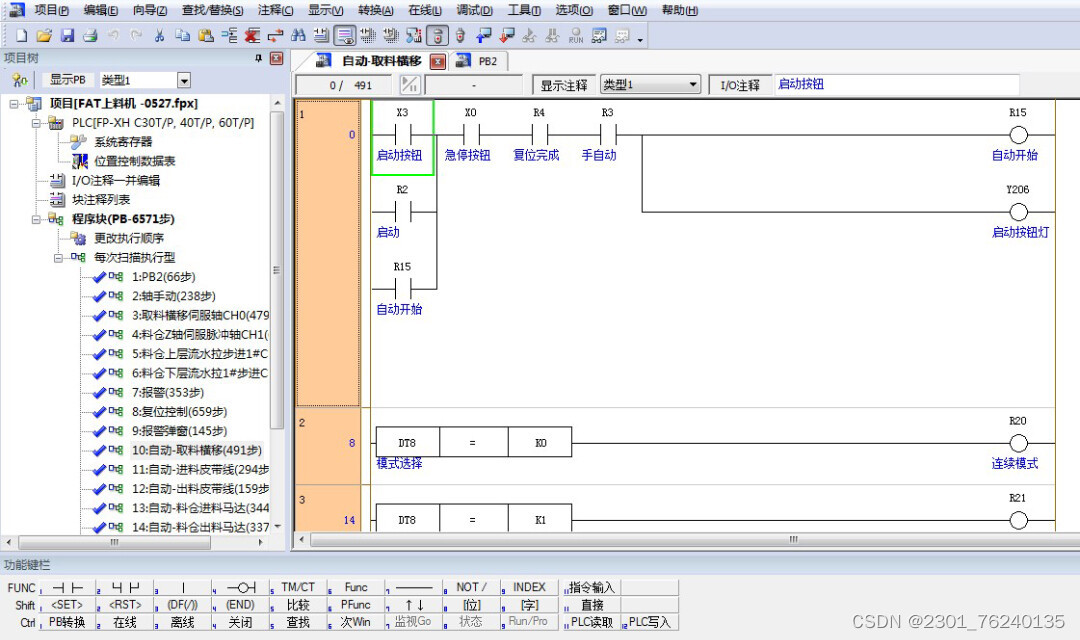The height and width of the screenshot is (640, 1080).
Task: Collapse the PLC[FP-XH C30T/P] tree node
Action: click(x=36, y=123)
